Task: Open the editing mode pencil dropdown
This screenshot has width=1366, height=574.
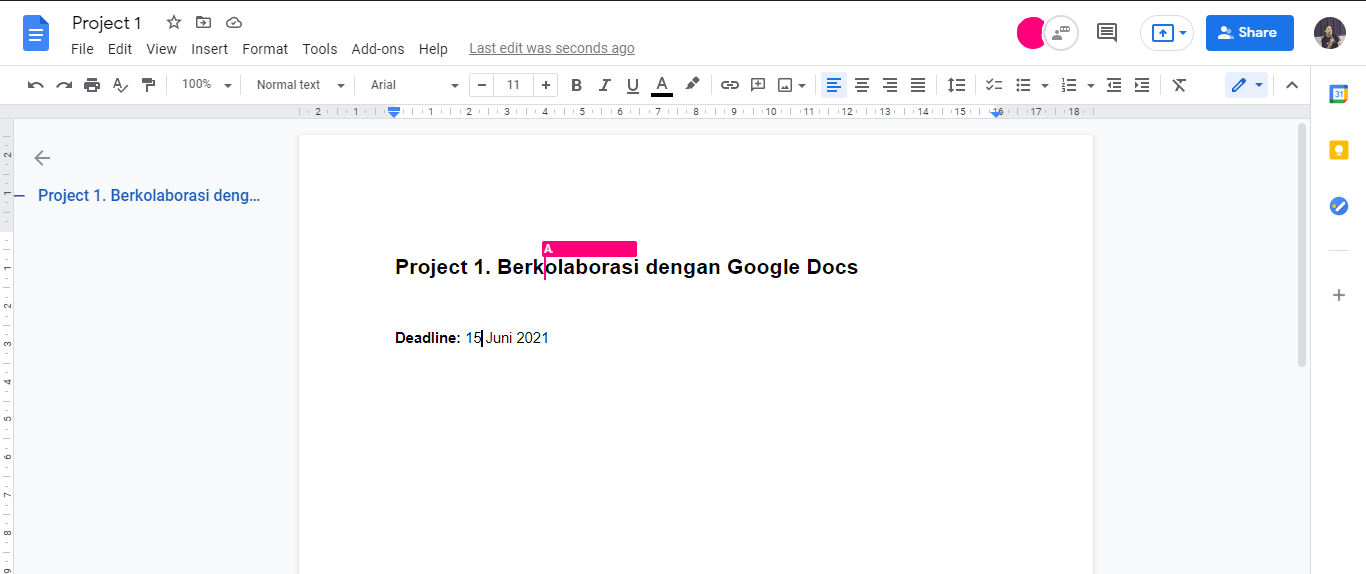Action: pos(1246,85)
